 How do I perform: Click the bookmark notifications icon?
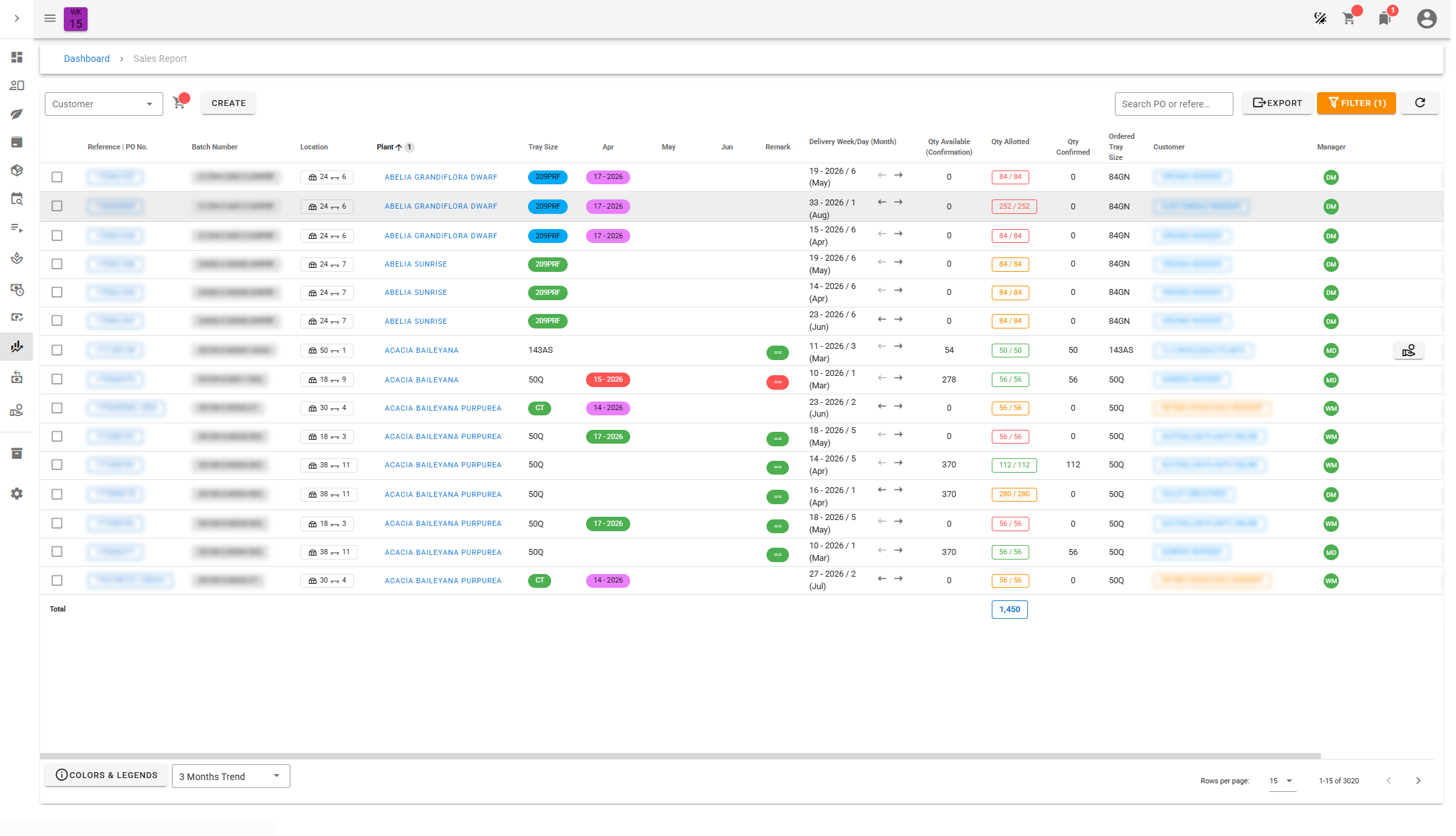1384,18
